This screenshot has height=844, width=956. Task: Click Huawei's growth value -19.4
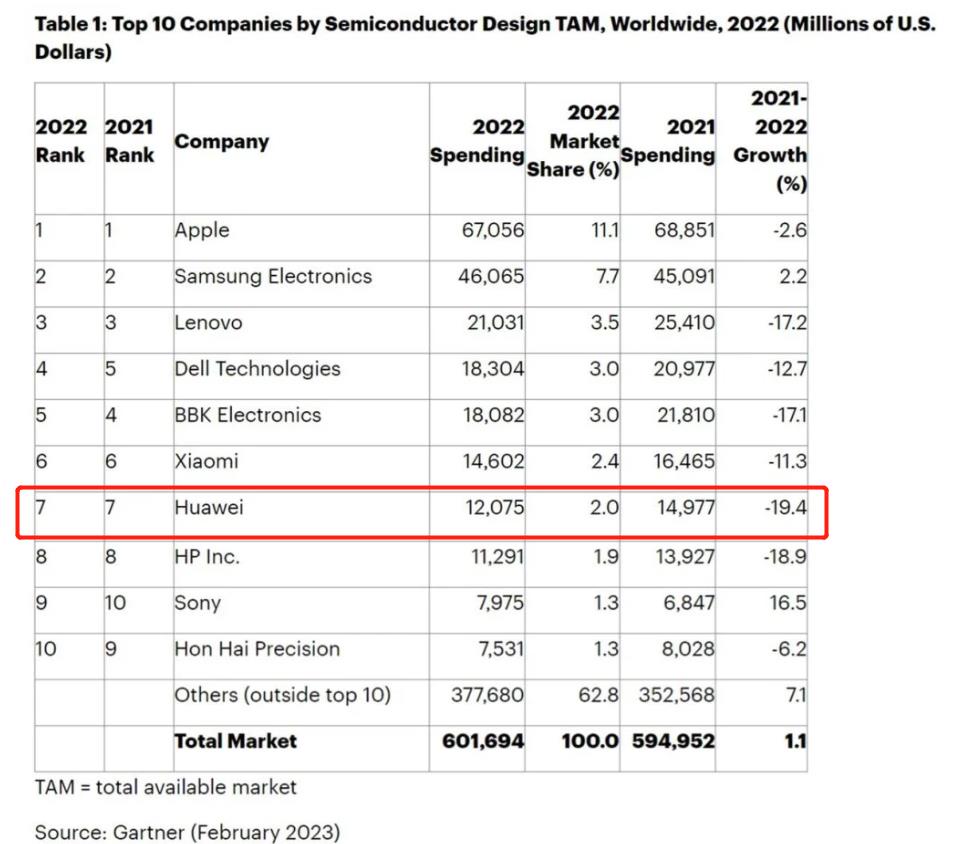[785, 507]
